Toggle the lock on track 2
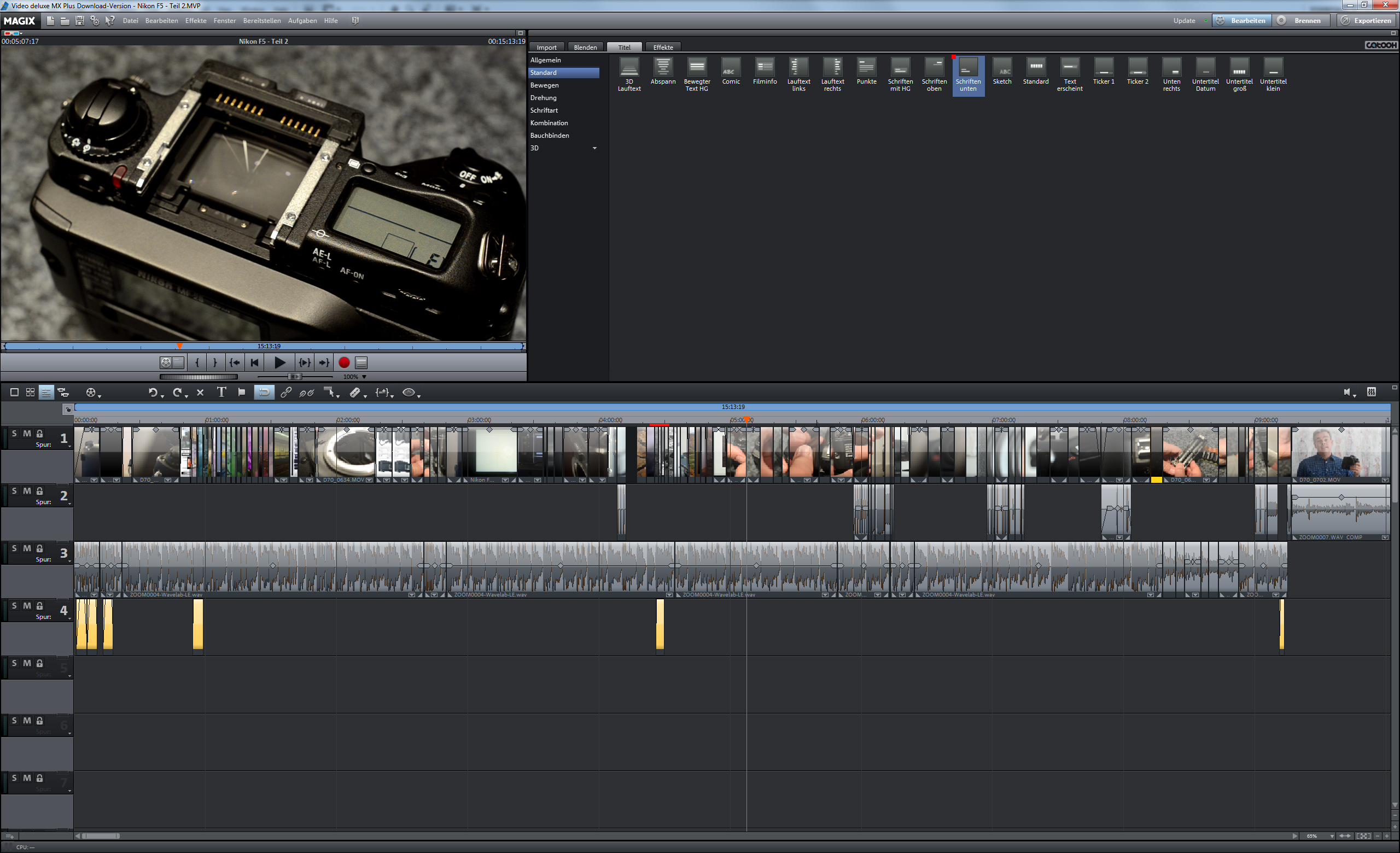The width and height of the screenshot is (1400, 853). 40,490
